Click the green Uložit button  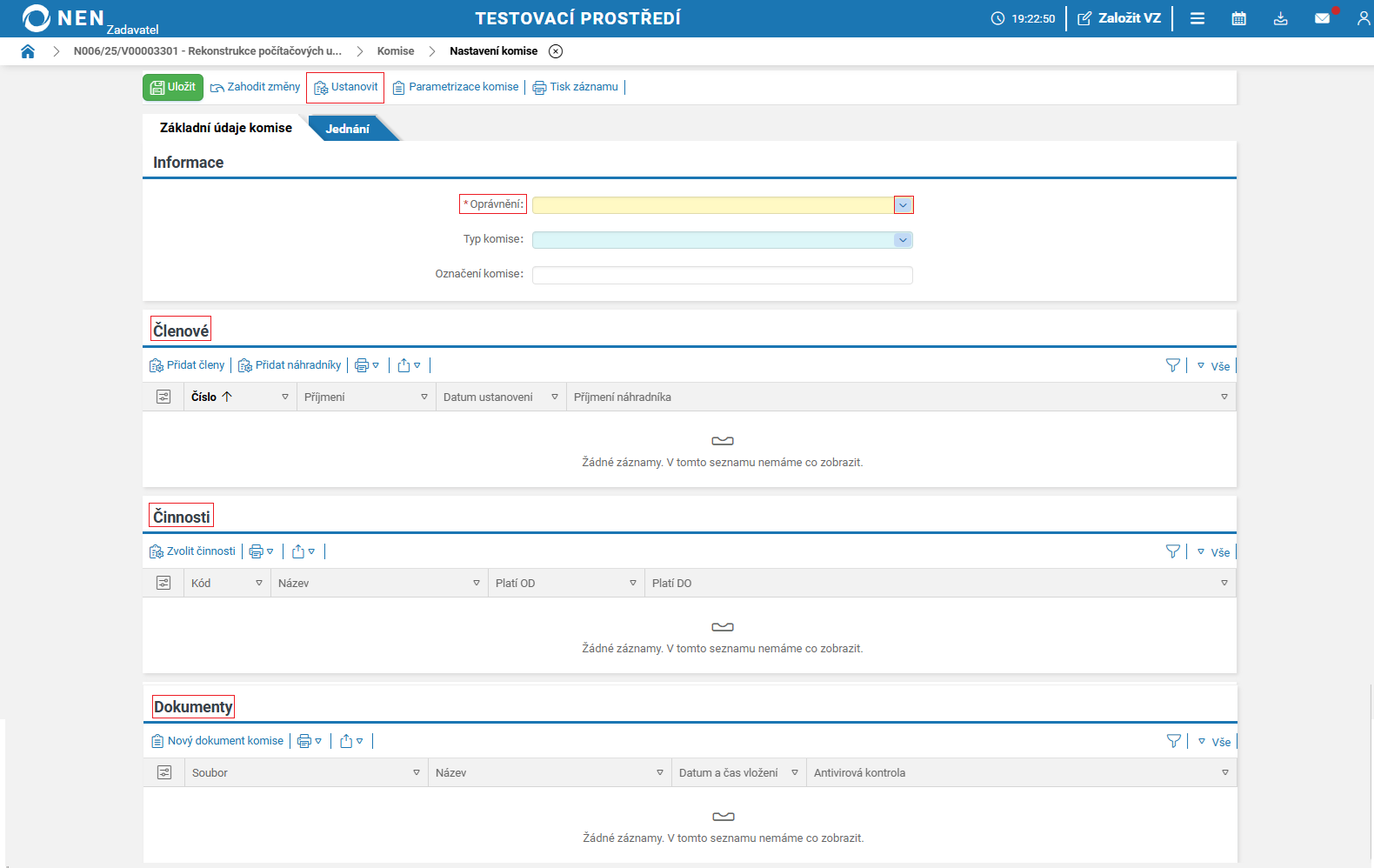173,87
